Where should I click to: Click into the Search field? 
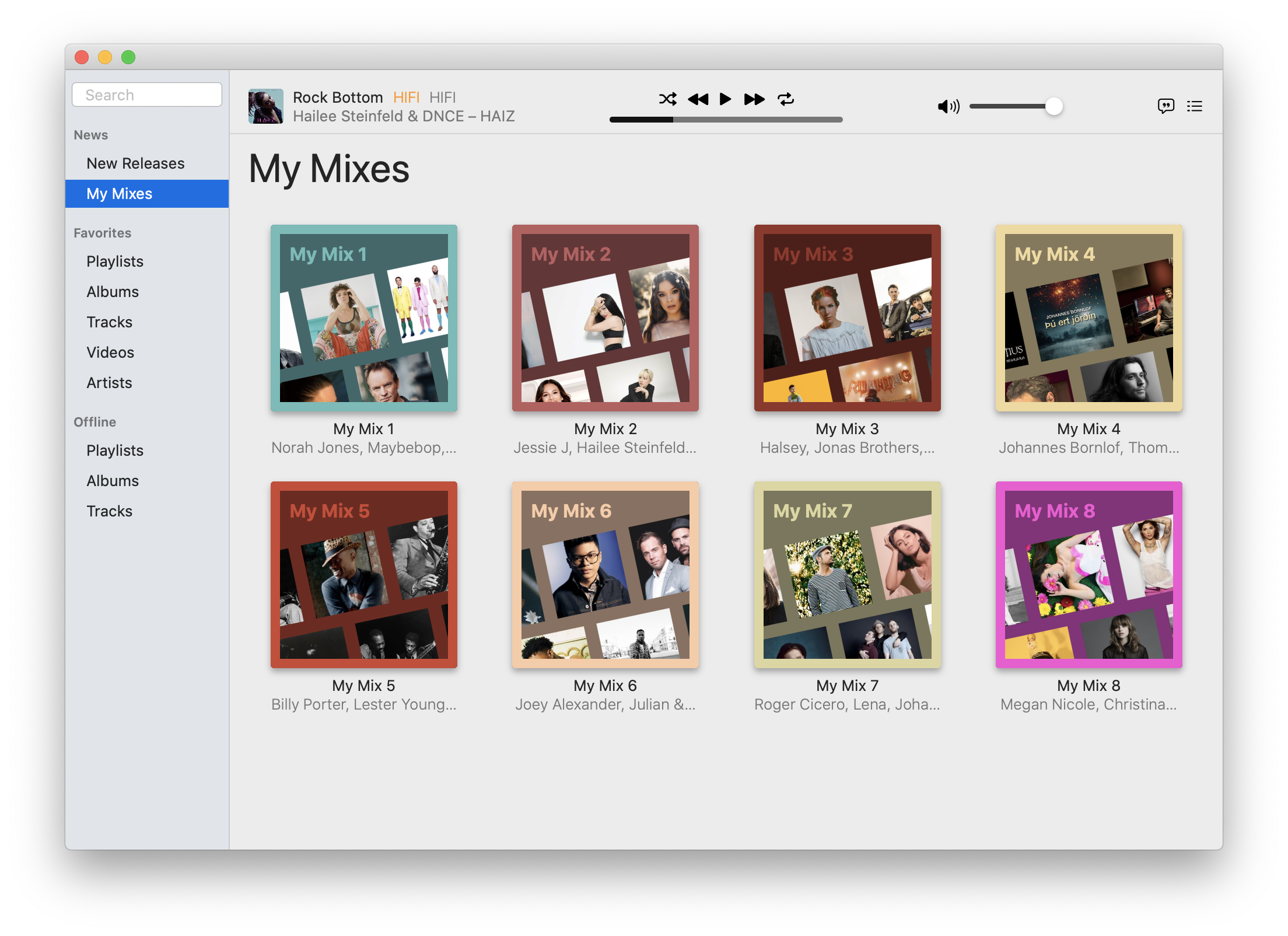pos(147,95)
